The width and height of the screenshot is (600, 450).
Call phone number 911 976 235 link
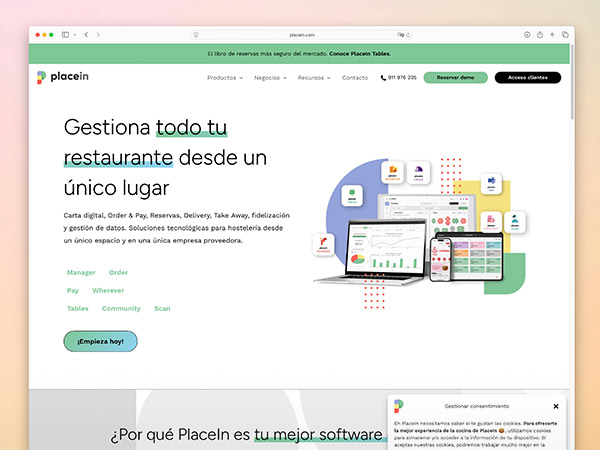click(402, 78)
